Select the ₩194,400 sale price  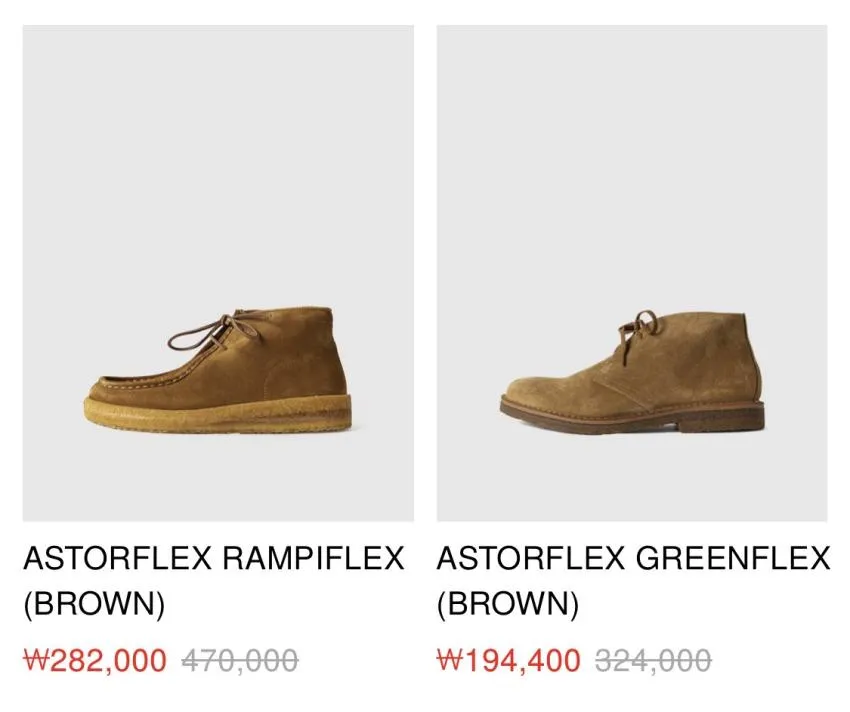pos(508,660)
